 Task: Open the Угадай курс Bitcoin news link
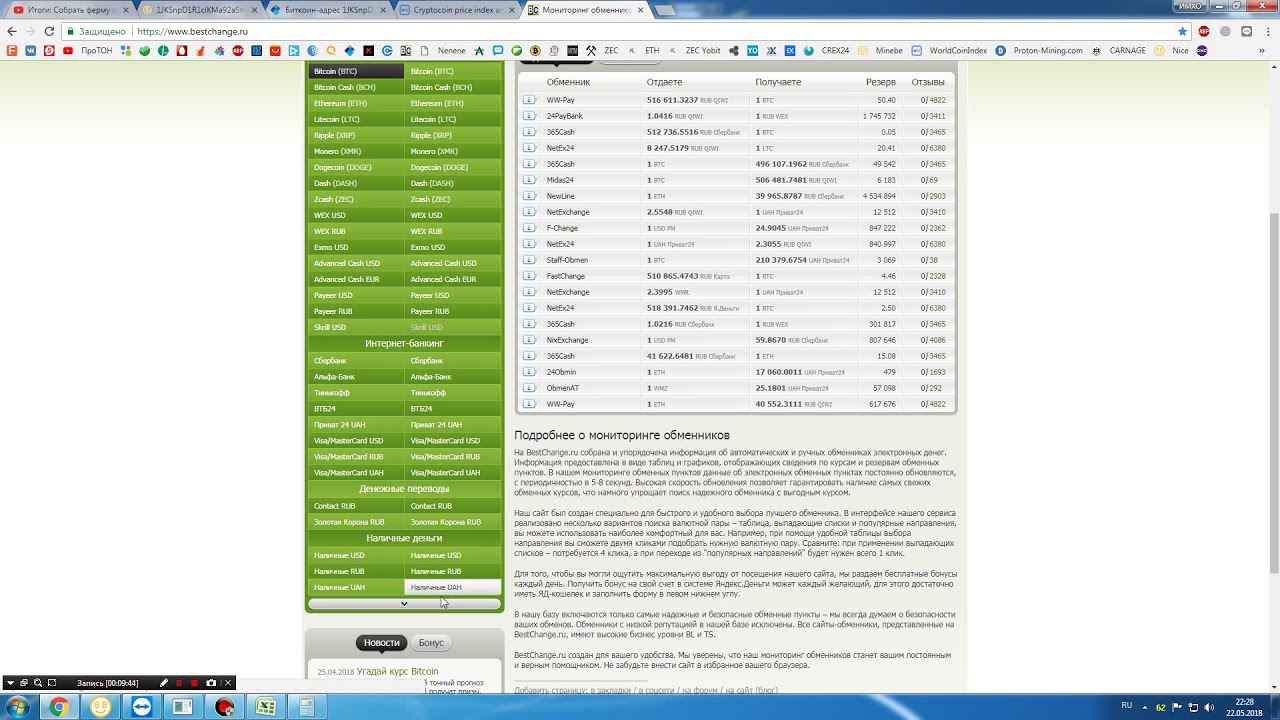397,671
